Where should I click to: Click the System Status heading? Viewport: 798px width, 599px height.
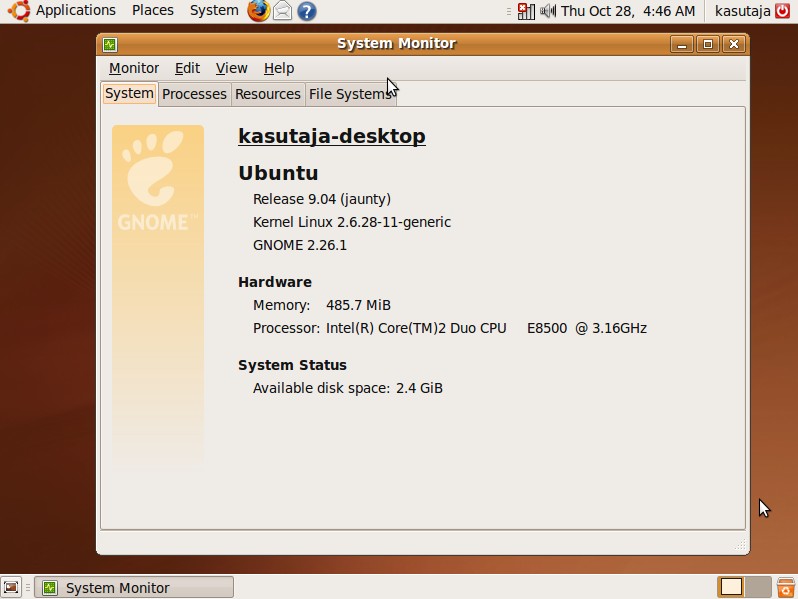tap(292, 365)
